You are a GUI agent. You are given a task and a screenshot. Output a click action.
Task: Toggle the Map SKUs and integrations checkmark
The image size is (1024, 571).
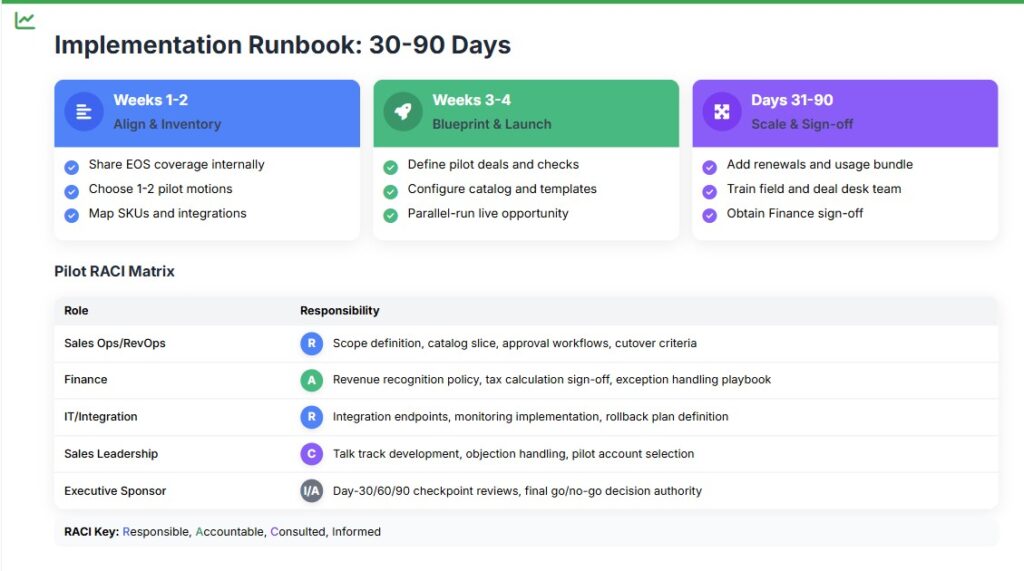(71, 215)
